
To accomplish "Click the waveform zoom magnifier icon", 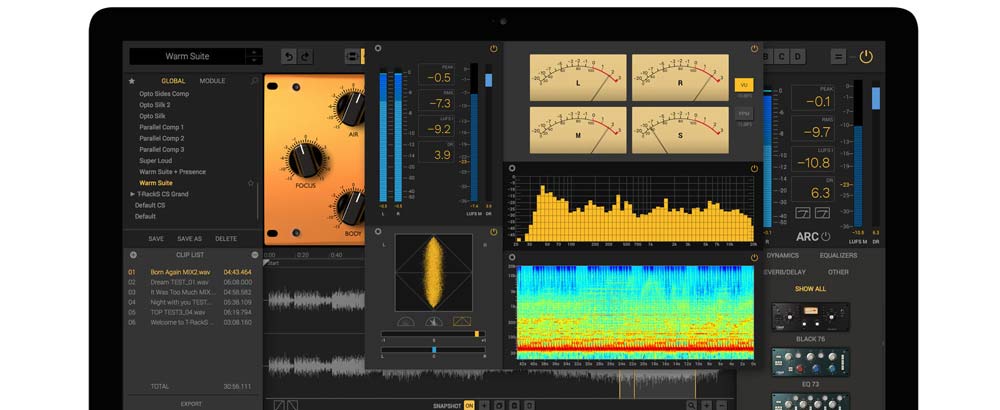I will (691, 406).
